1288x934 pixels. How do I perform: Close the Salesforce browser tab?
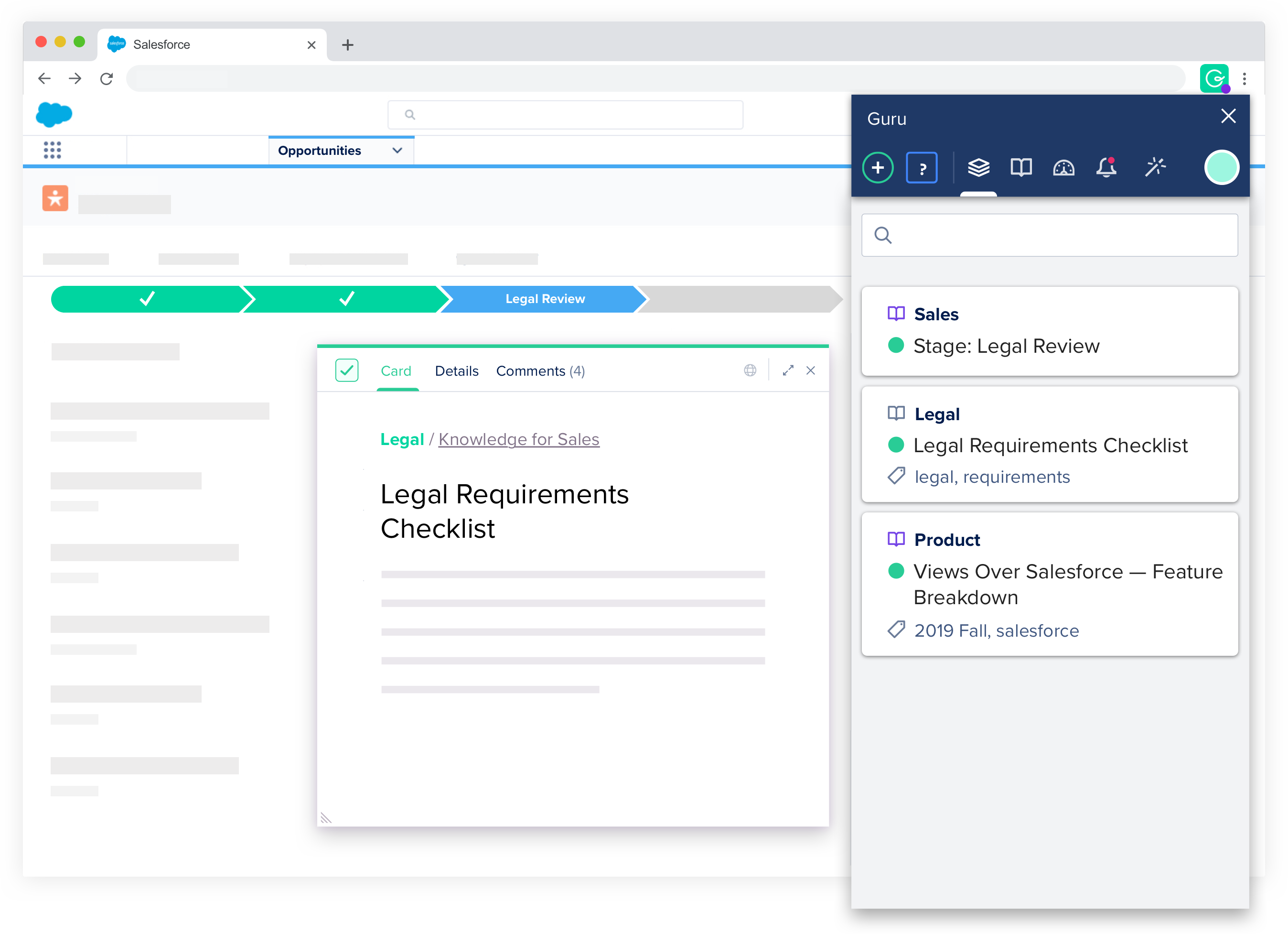(311, 45)
